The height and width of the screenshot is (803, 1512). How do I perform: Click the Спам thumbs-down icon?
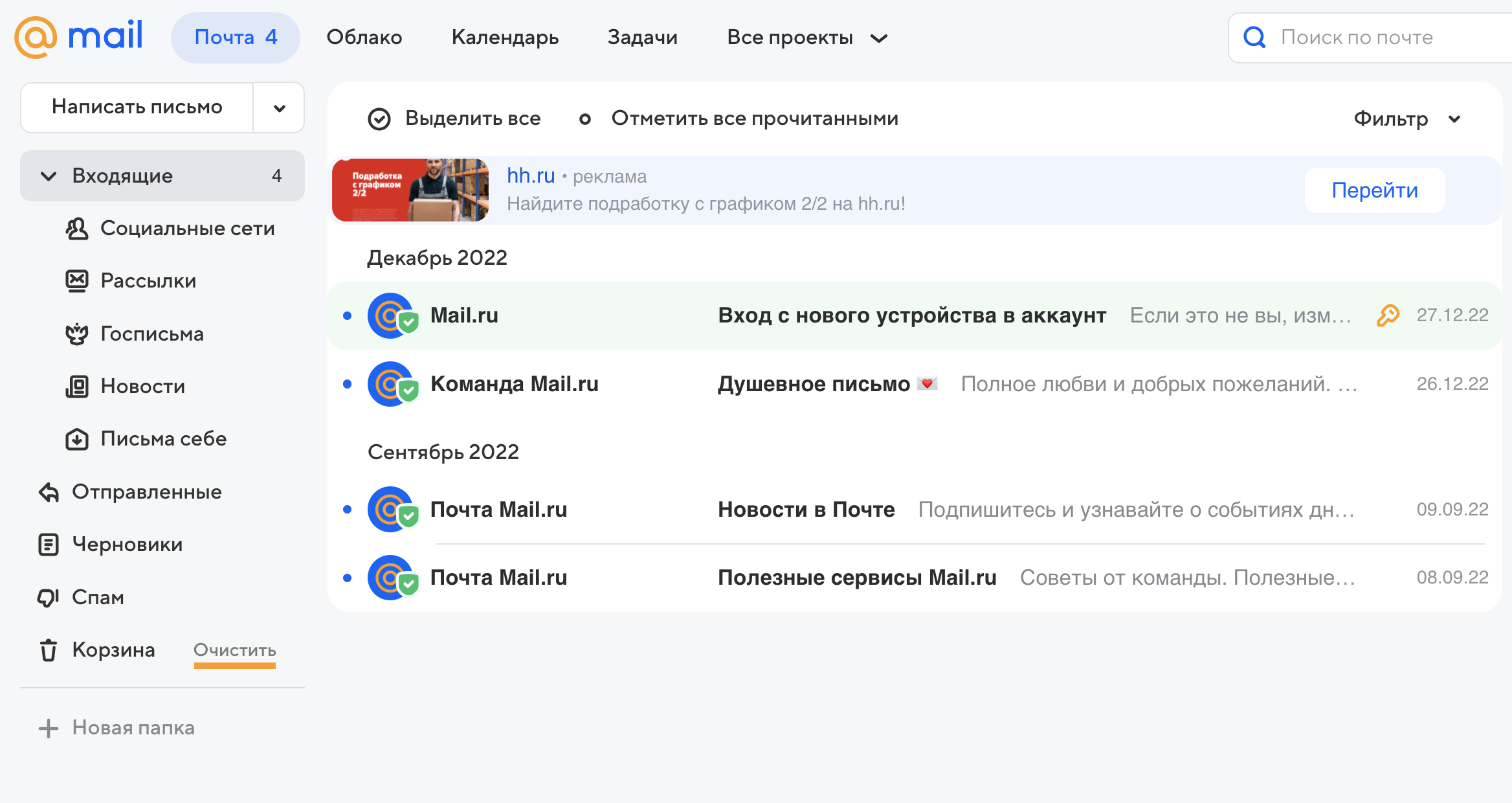49,598
